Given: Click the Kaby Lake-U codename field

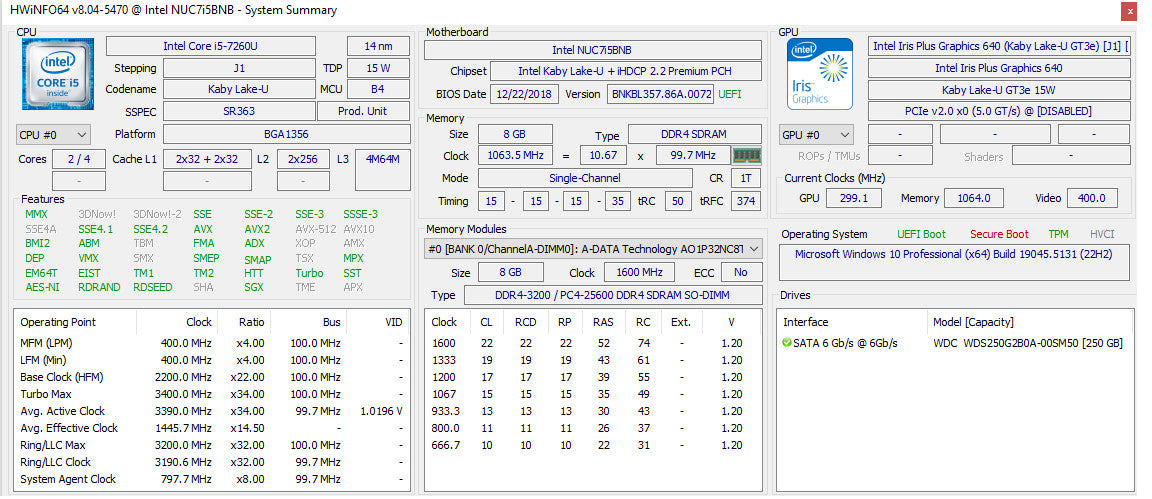Looking at the screenshot, I should [x=240, y=90].
